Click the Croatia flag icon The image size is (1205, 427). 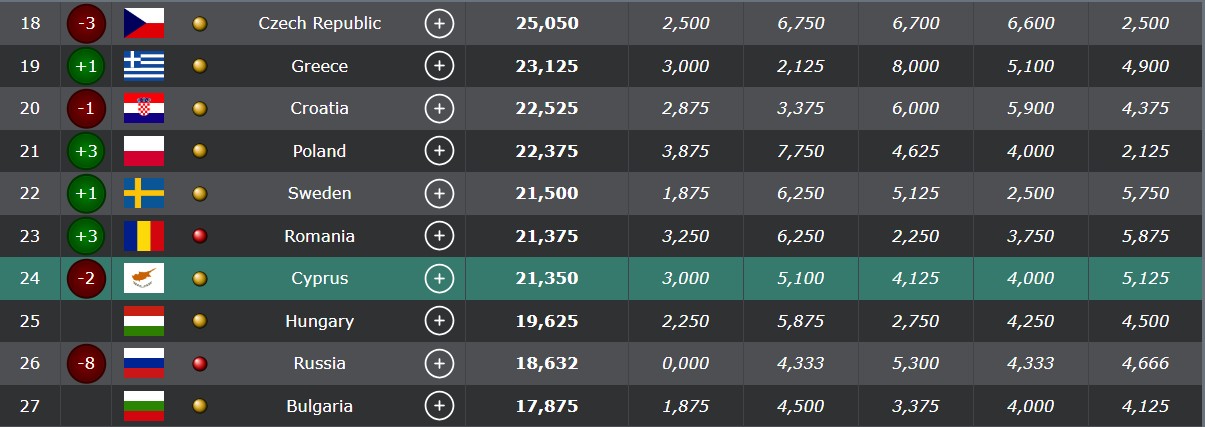144,108
